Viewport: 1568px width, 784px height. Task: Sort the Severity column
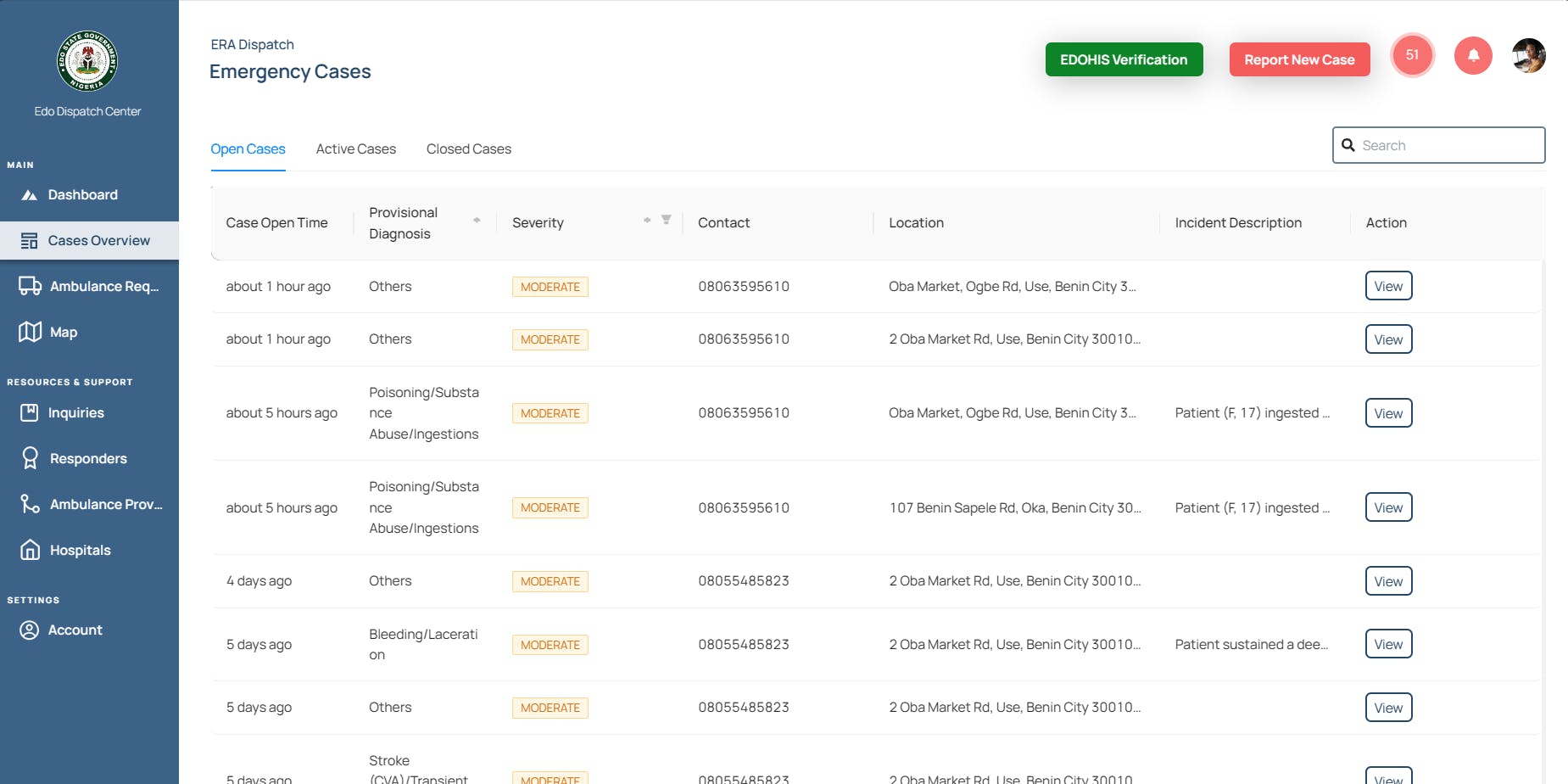coord(647,221)
